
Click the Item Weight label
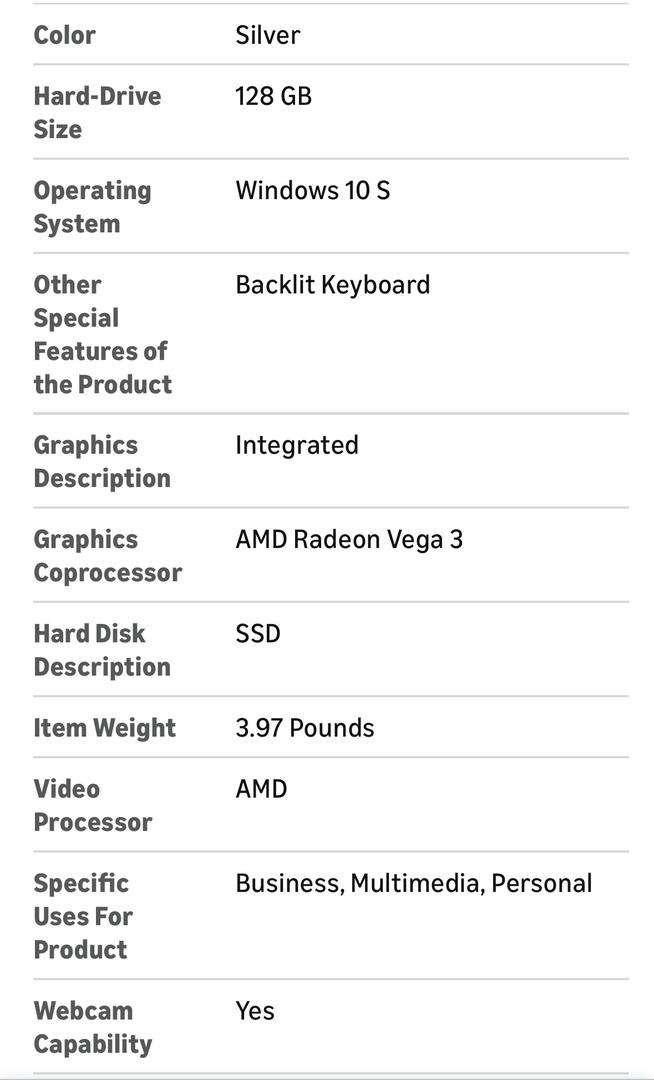(105, 728)
